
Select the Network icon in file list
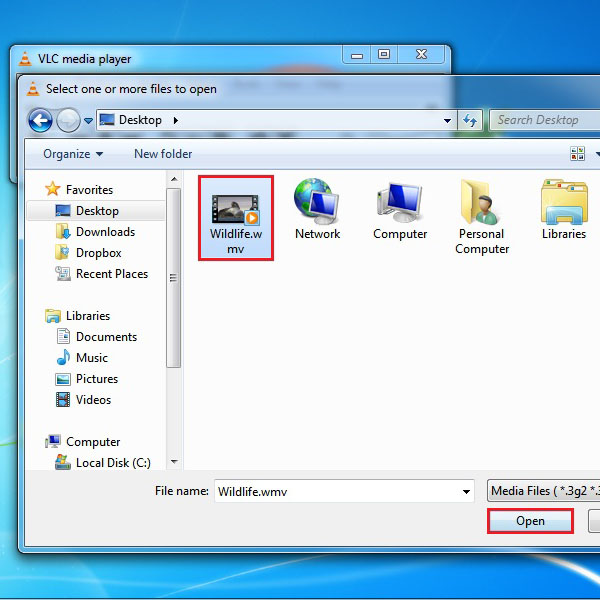pyautogui.click(x=317, y=209)
